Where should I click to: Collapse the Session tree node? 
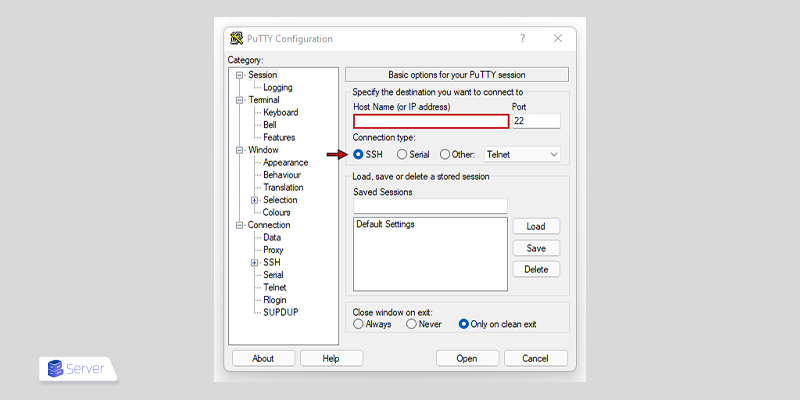239,75
